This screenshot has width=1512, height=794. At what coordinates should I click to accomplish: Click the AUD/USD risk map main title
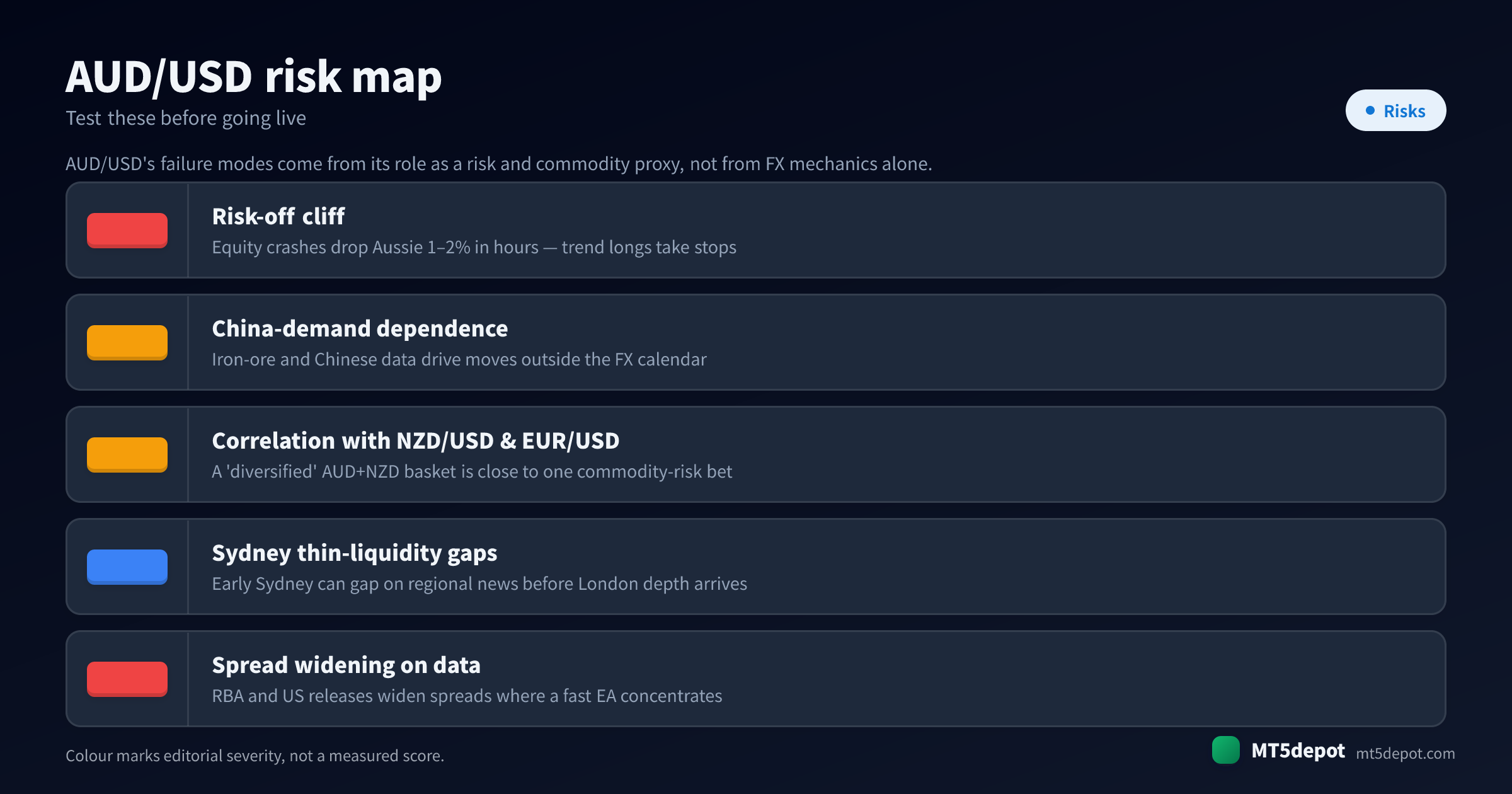(254, 77)
